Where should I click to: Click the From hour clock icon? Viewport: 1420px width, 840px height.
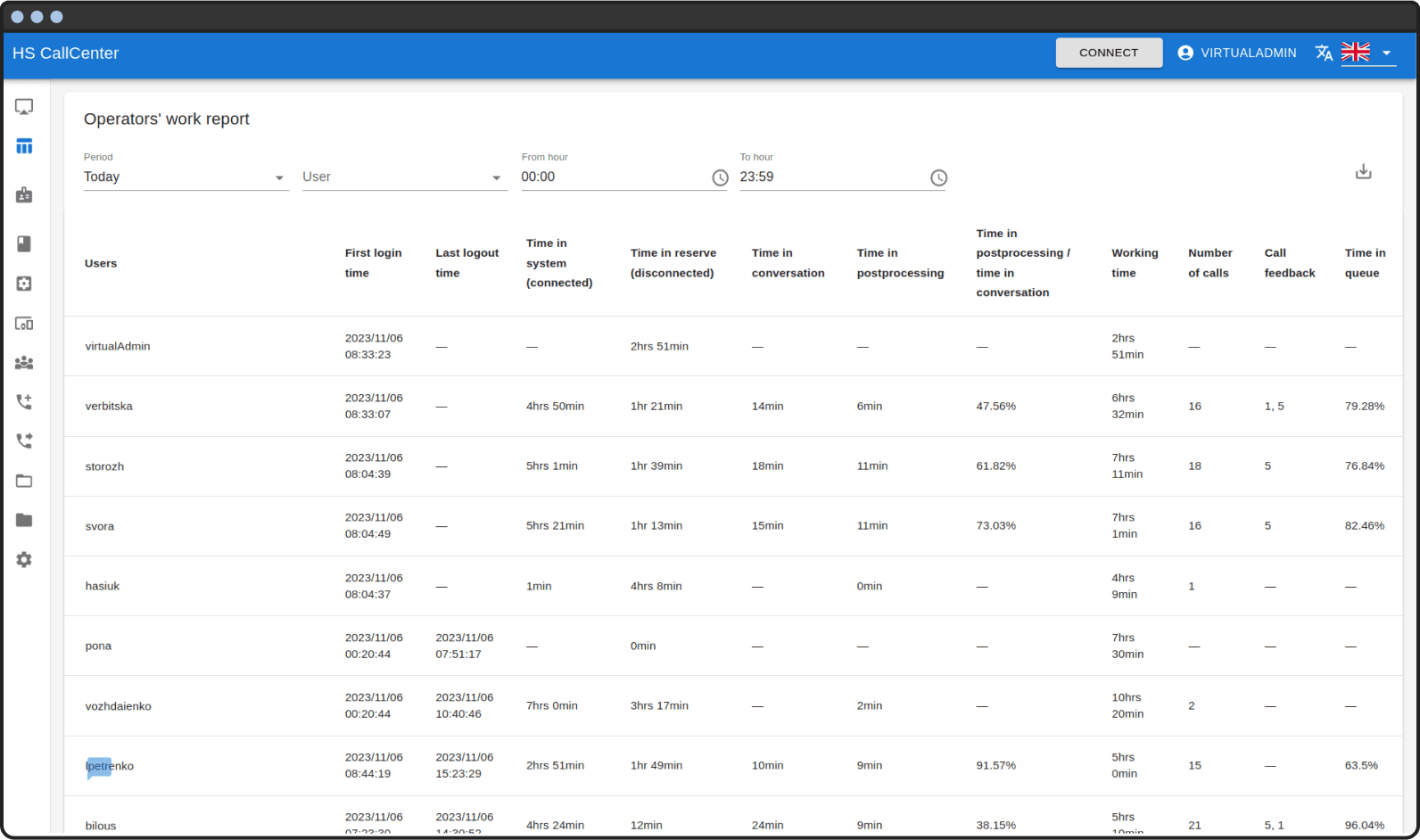720,178
